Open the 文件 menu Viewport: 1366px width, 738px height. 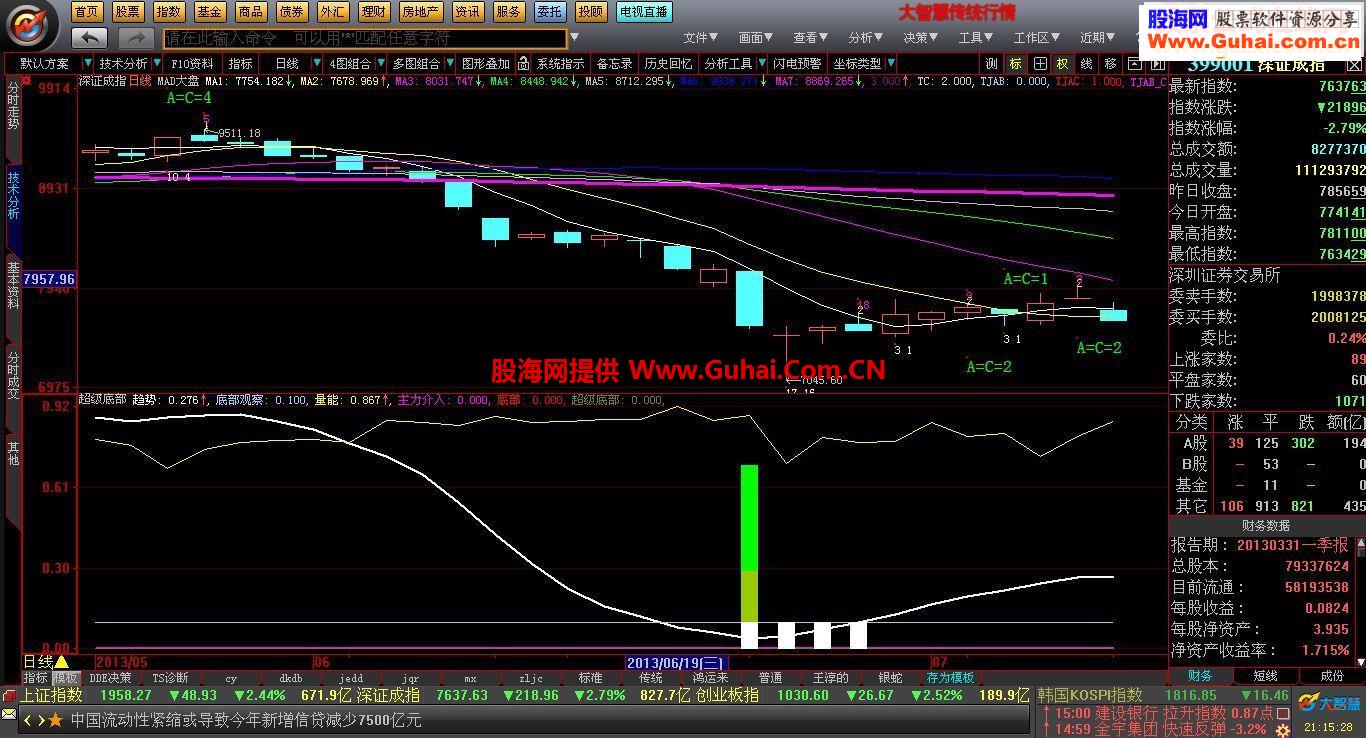(x=700, y=38)
